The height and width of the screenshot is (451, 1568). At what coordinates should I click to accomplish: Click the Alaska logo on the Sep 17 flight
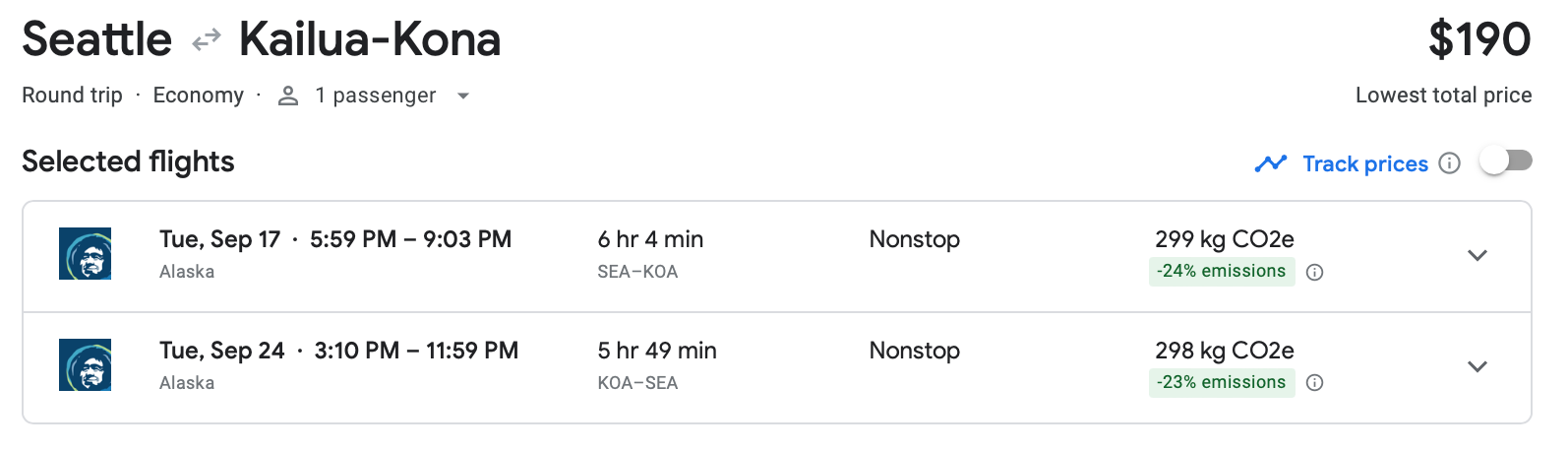click(85, 254)
